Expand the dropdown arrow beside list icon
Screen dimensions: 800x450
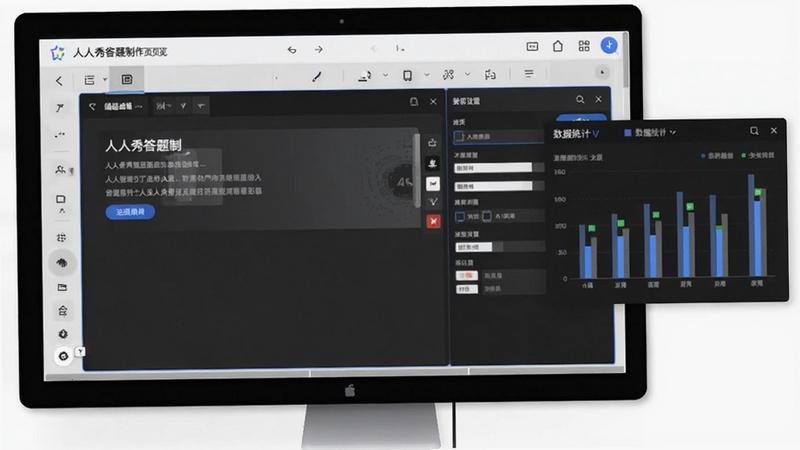tap(105, 79)
